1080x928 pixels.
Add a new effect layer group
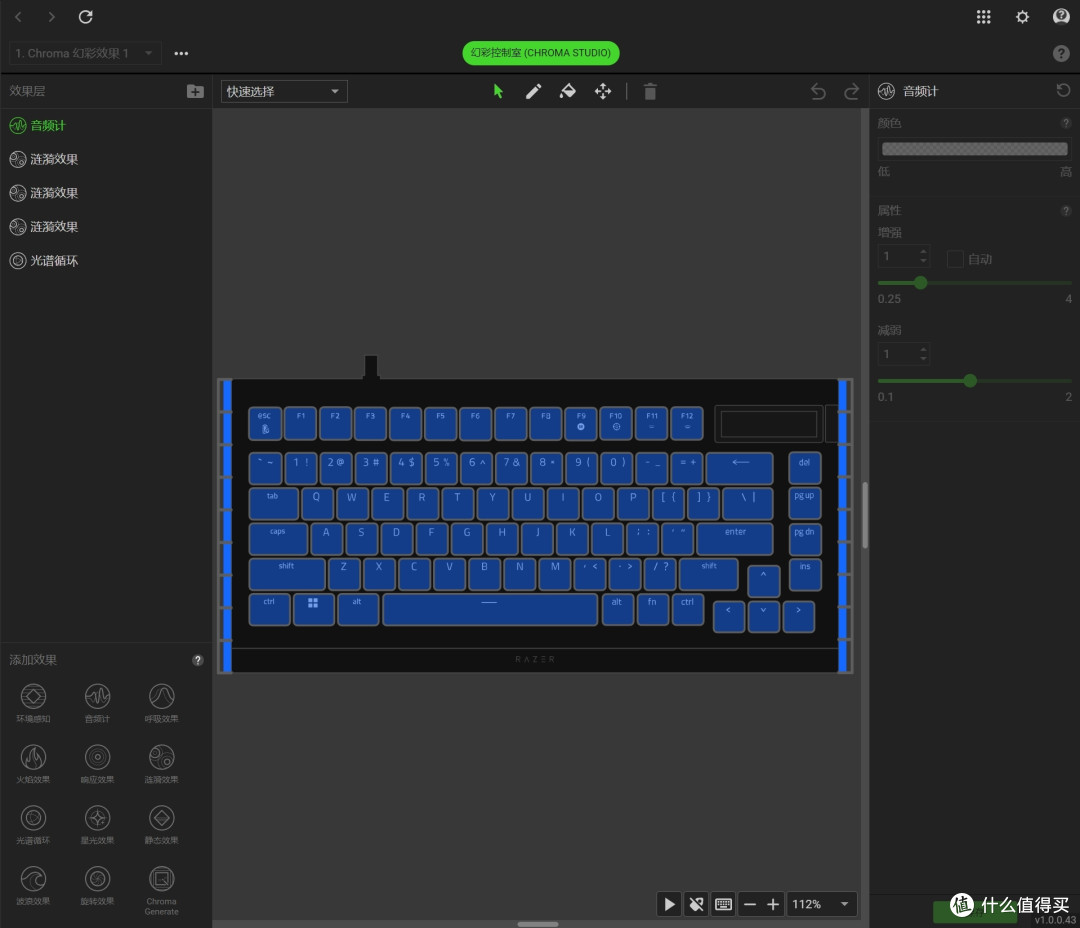coord(195,91)
